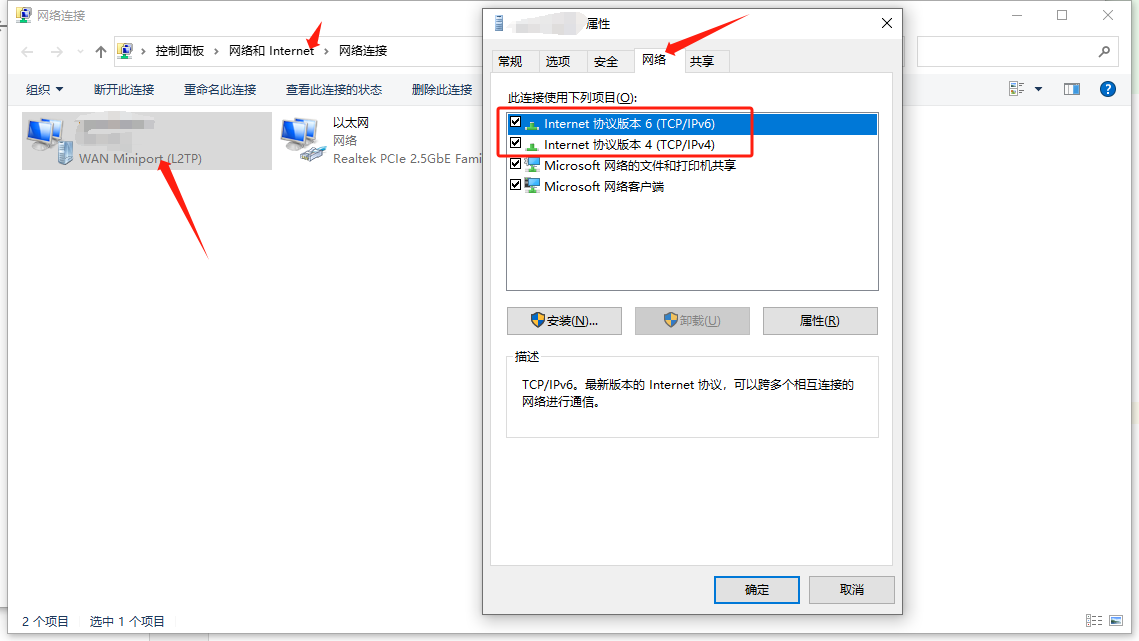Click the change view layout icon
1139x641 pixels.
(1016, 89)
